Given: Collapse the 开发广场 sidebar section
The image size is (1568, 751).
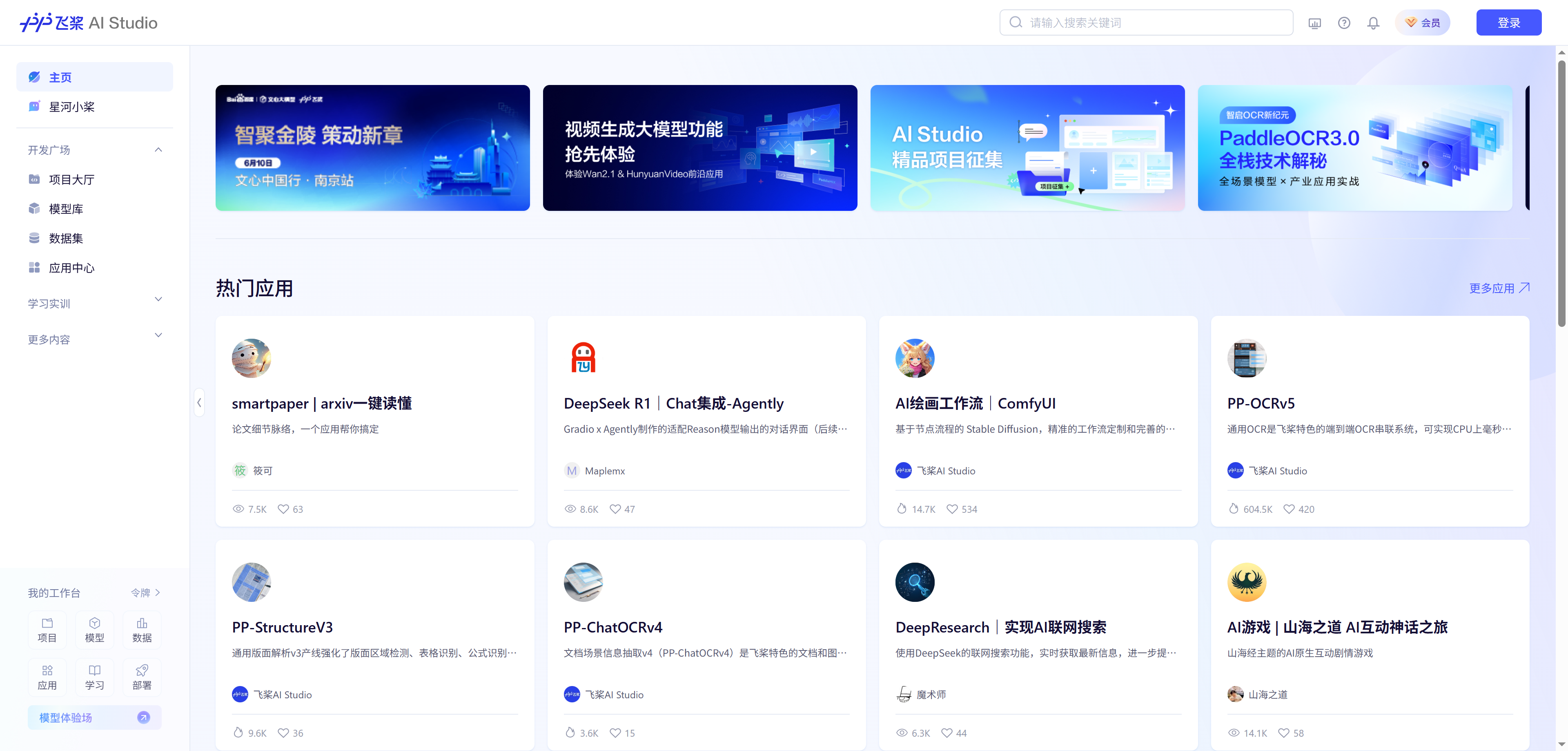Looking at the screenshot, I should click(158, 150).
